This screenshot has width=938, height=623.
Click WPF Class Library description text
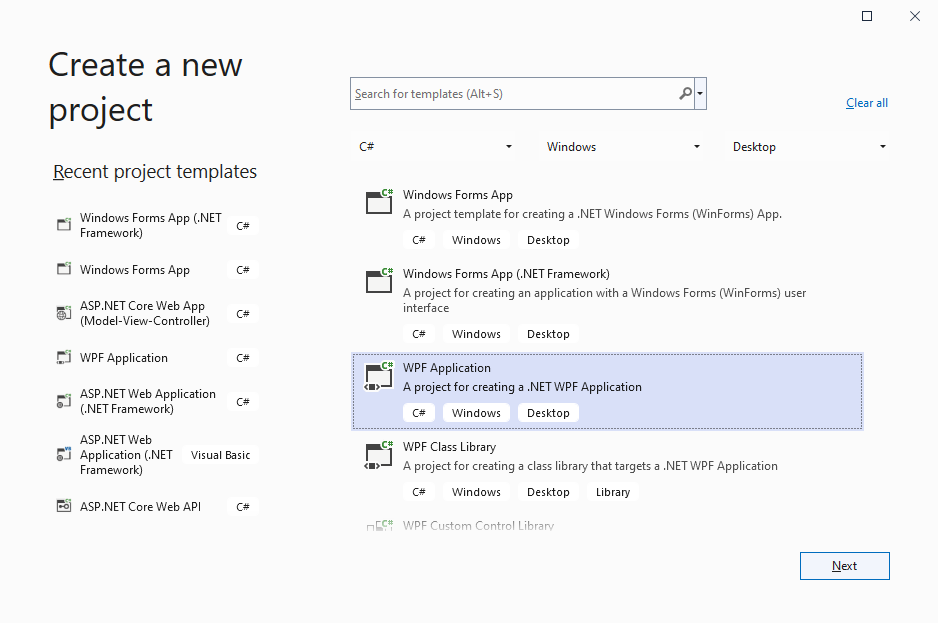[590, 466]
